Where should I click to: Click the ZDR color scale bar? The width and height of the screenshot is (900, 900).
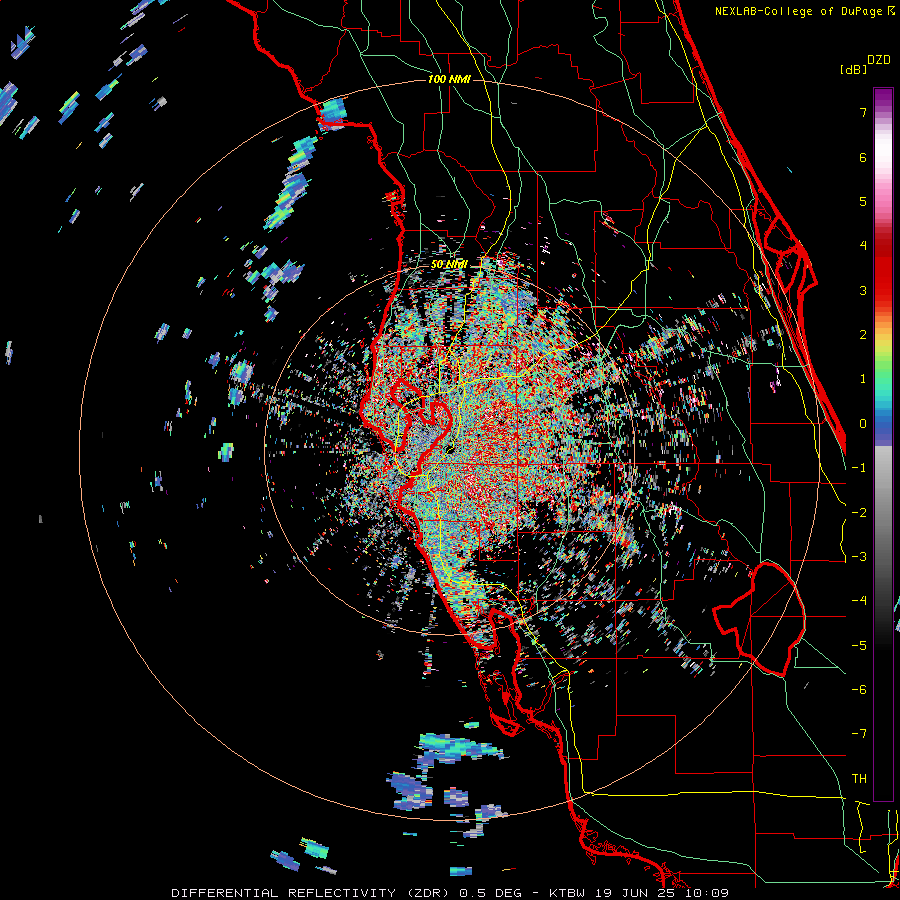[883, 444]
